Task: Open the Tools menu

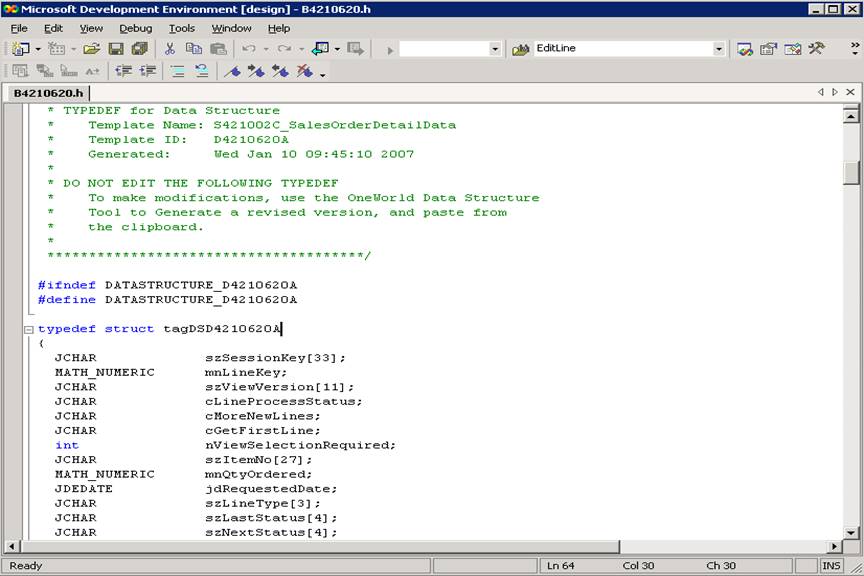Action: click(182, 28)
